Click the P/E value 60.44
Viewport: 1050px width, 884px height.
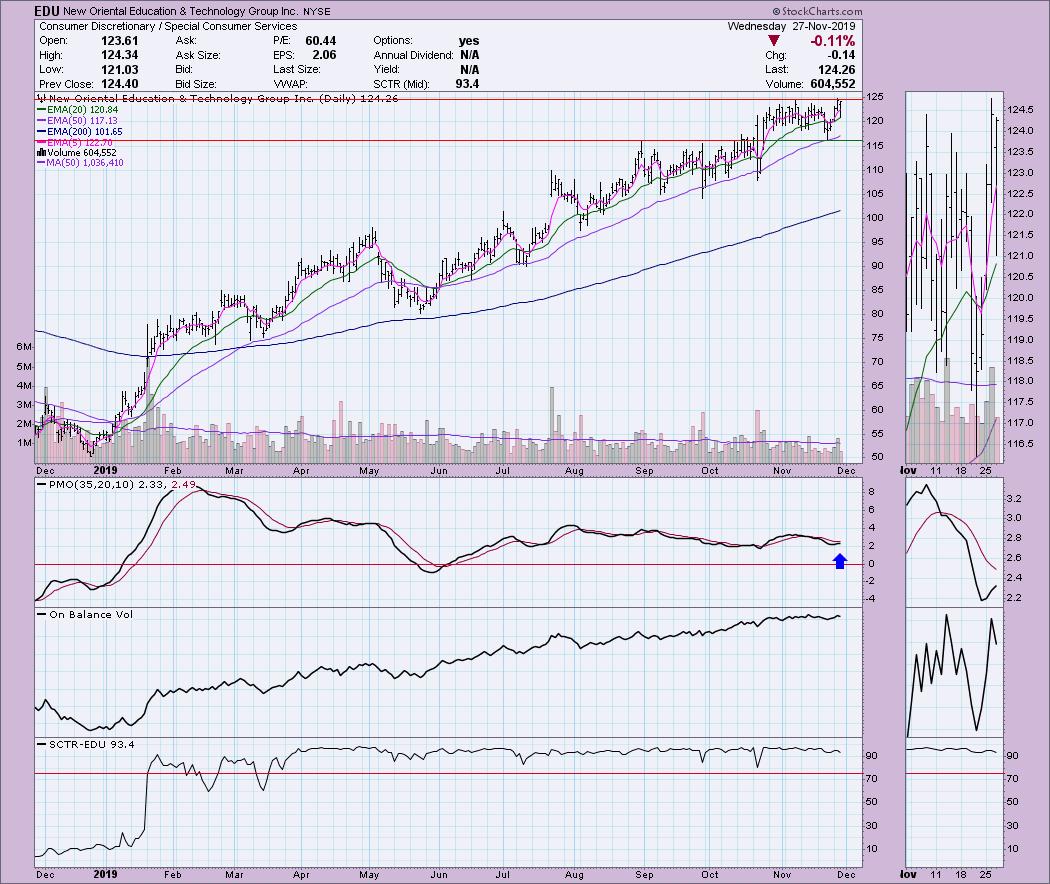pyautogui.click(x=321, y=41)
